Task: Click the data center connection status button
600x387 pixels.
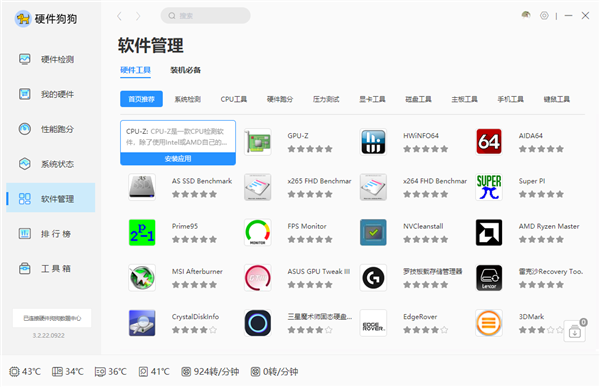Action: point(52,318)
